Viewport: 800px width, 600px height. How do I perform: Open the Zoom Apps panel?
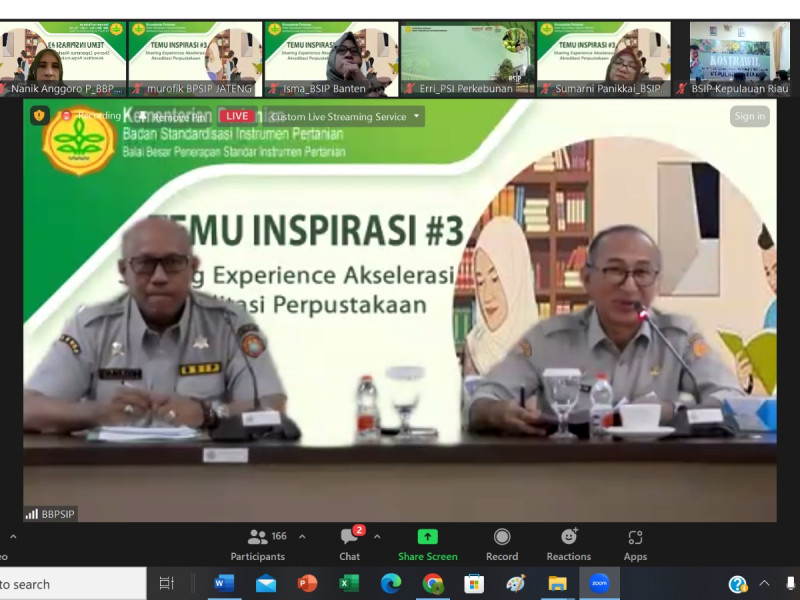click(635, 544)
